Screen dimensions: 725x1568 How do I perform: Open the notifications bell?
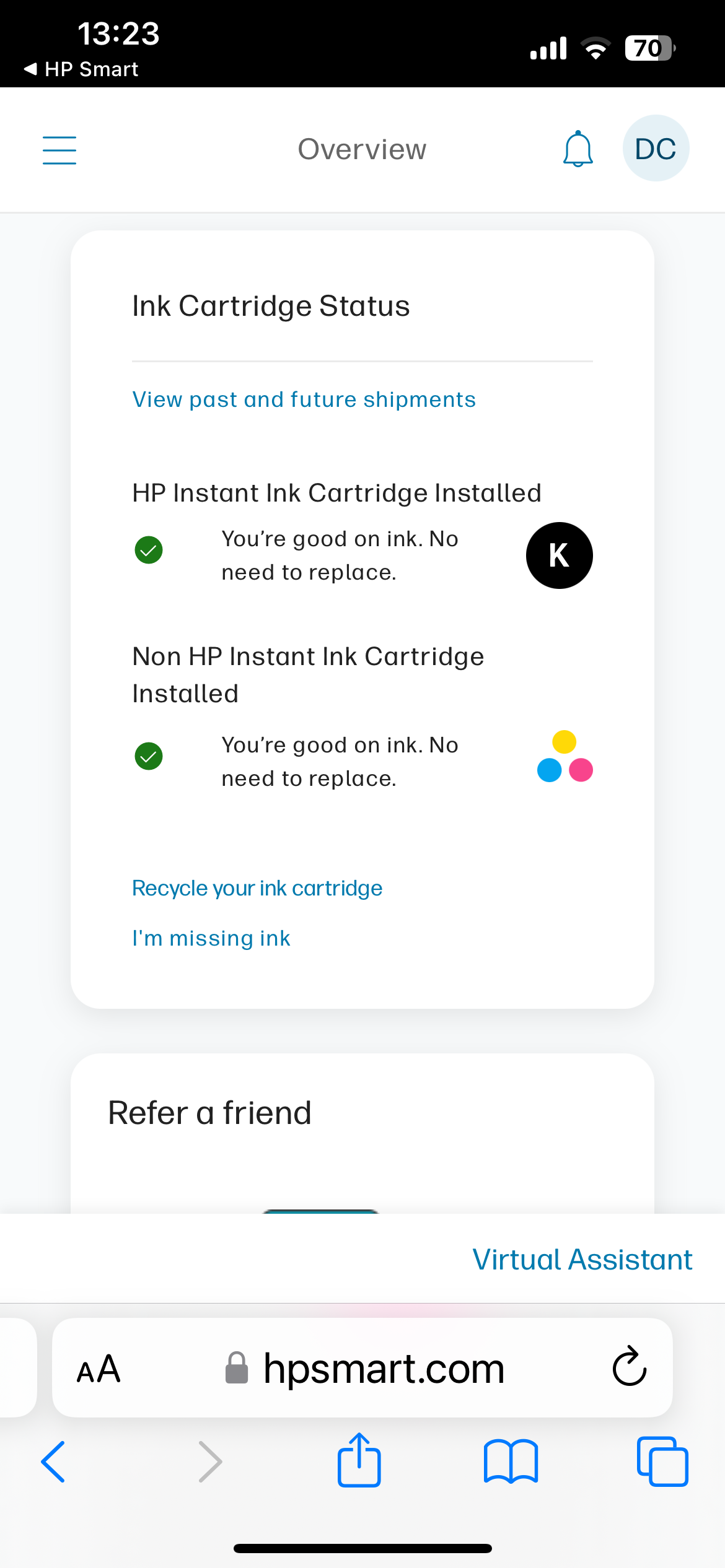point(578,149)
